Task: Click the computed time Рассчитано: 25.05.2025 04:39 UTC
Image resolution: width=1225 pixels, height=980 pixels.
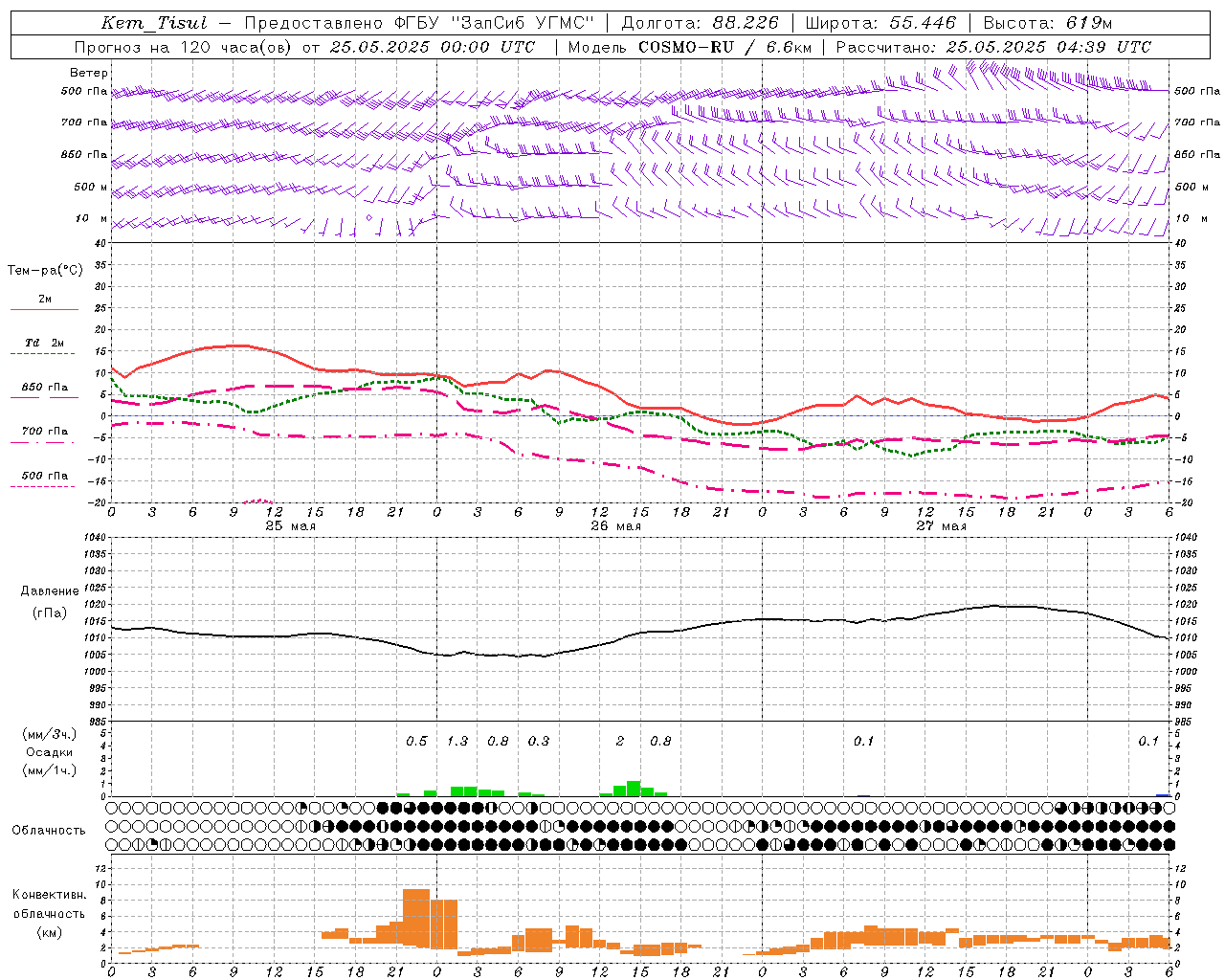Action: (x=993, y=47)
